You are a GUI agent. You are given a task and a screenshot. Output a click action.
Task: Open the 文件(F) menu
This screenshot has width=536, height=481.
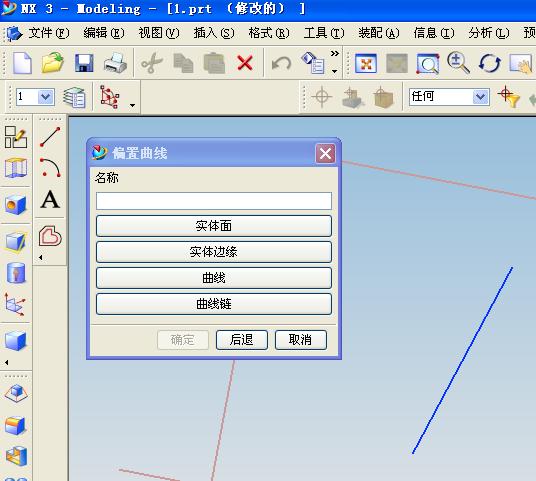[49, 33]
